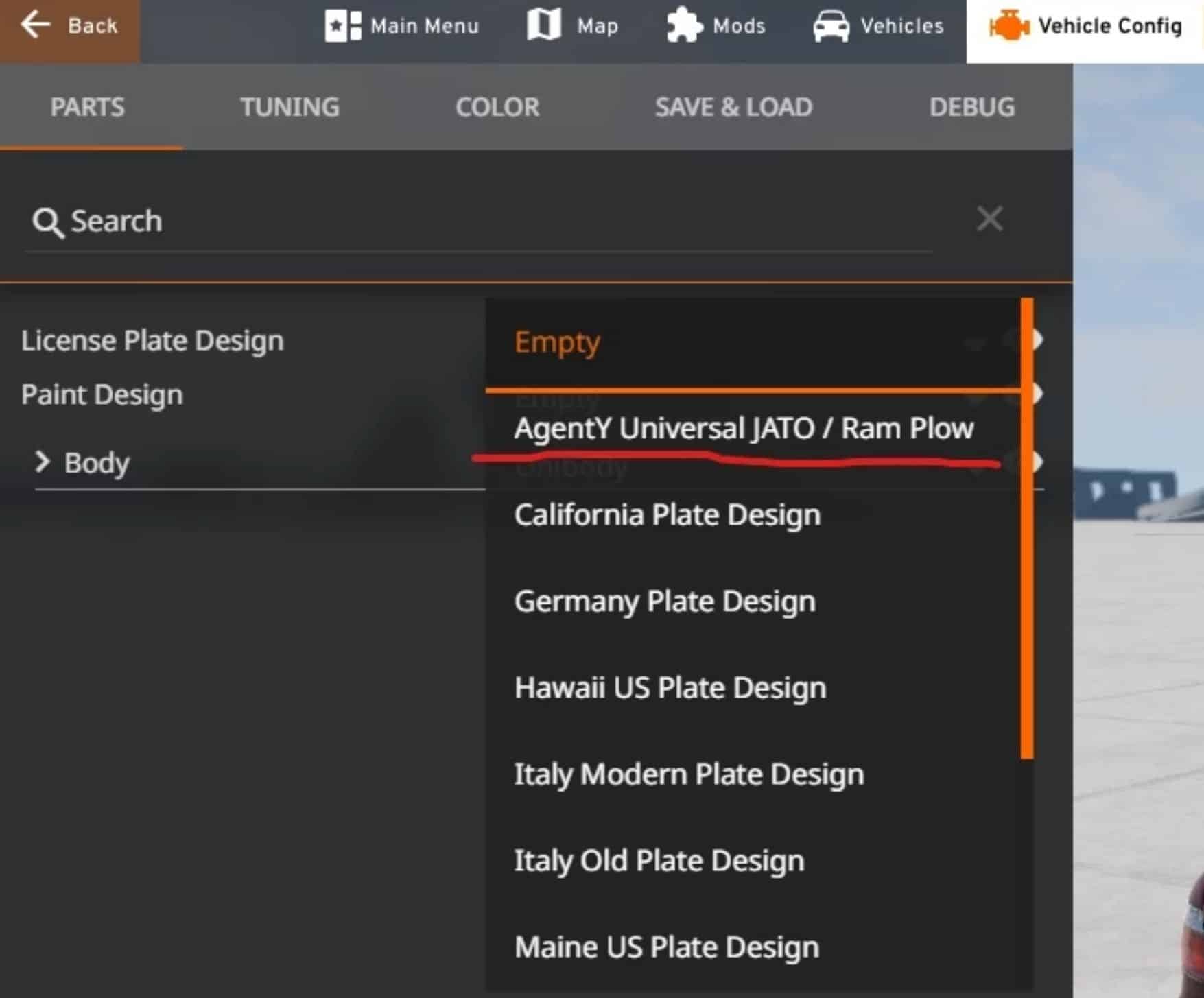Click the folded Map icon
The height and width of the screenshot is (998, 1204).
pos(543,25)
